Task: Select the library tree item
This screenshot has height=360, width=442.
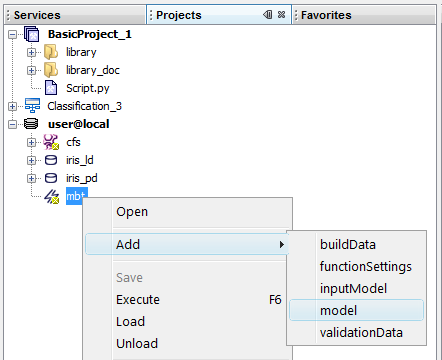Action: [x=81, y=52]
